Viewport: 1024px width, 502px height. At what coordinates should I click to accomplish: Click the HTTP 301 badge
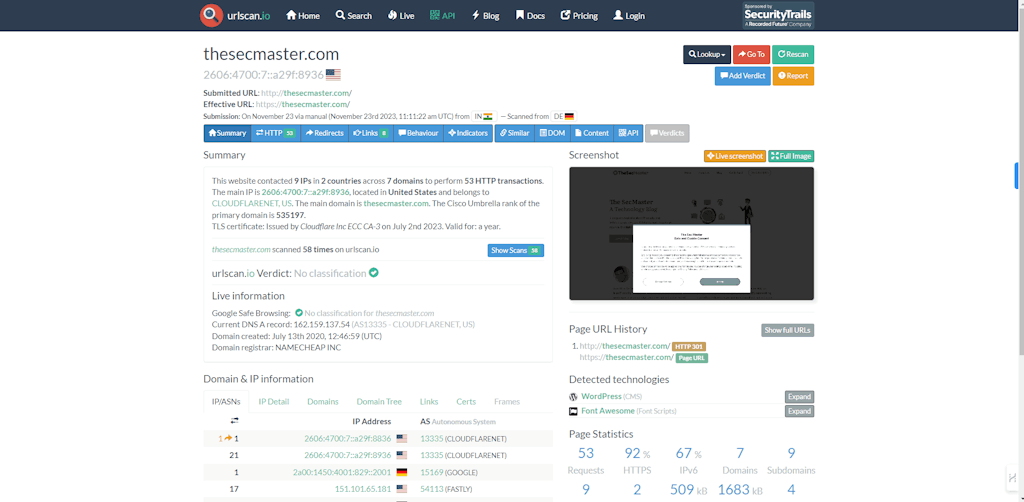click(x=690, y=347)
